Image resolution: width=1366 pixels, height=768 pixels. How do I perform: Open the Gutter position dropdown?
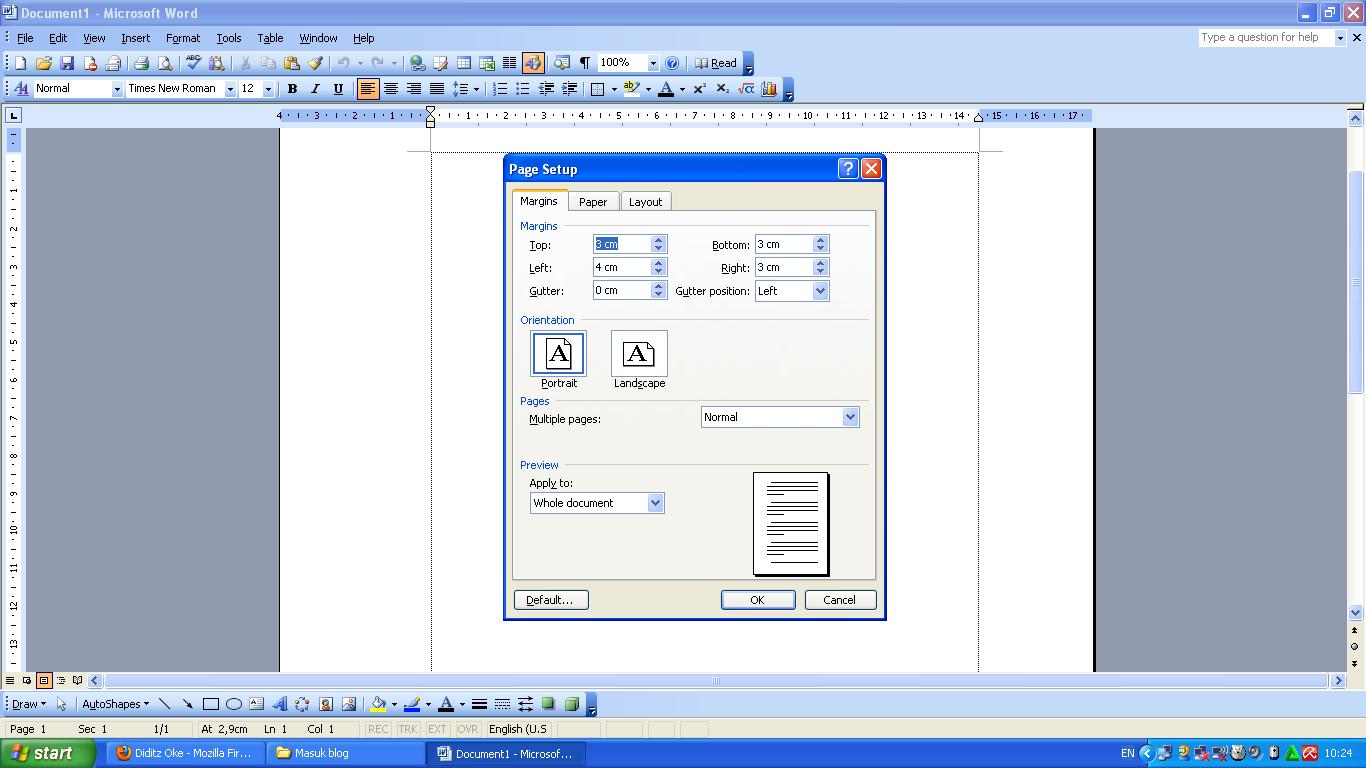820,291
